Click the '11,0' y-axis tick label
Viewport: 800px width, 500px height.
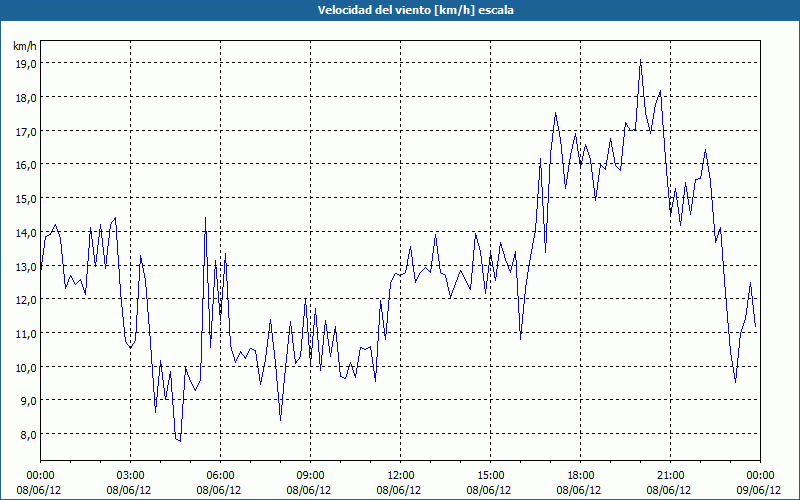tap(26, 333)
